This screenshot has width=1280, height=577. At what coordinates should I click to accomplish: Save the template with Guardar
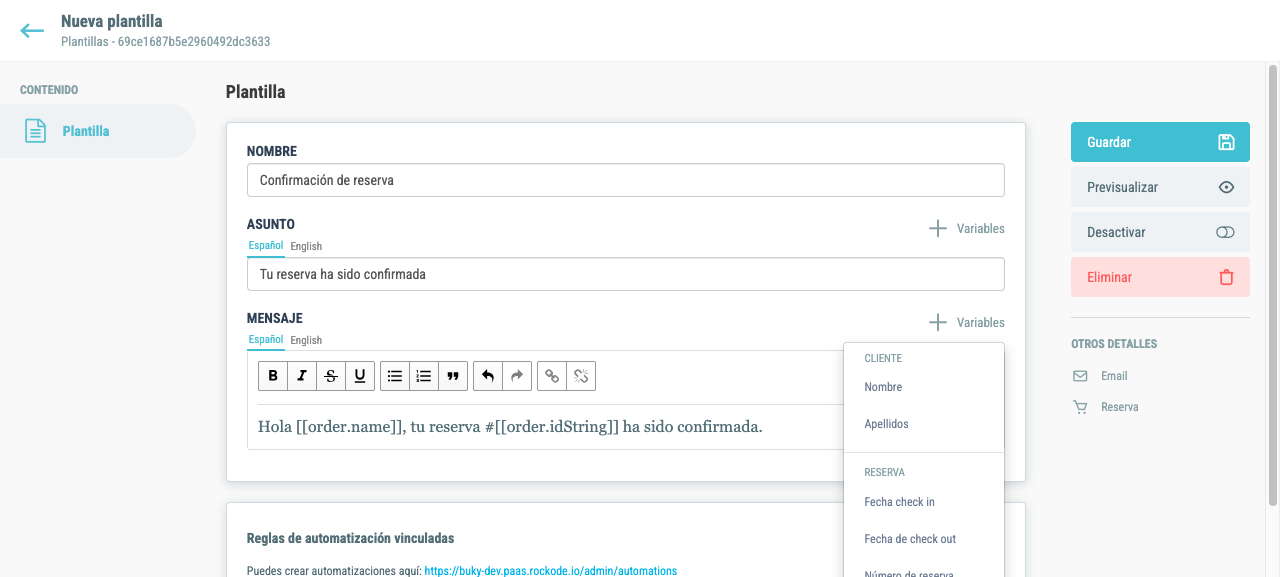click(1160, 142)
